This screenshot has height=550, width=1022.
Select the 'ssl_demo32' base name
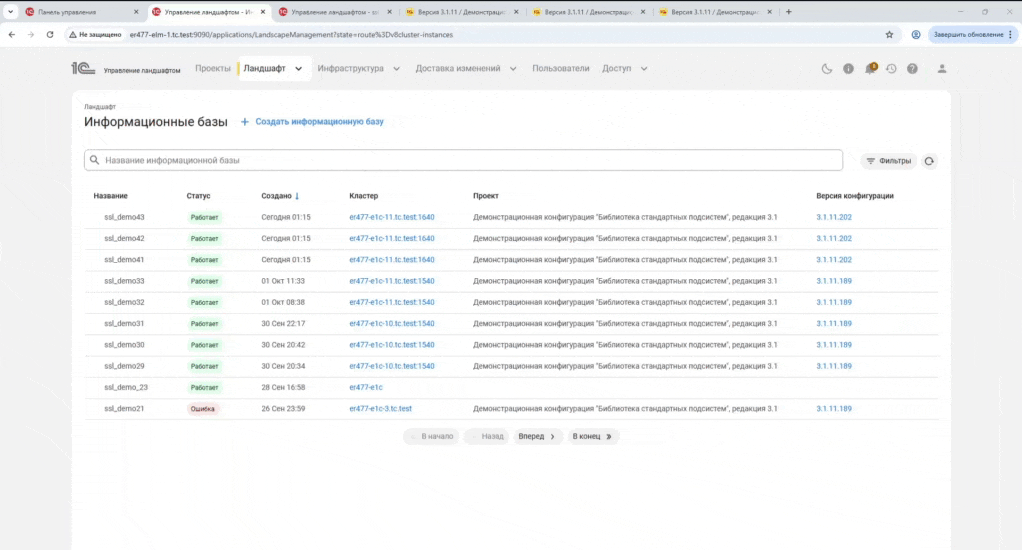124,302
